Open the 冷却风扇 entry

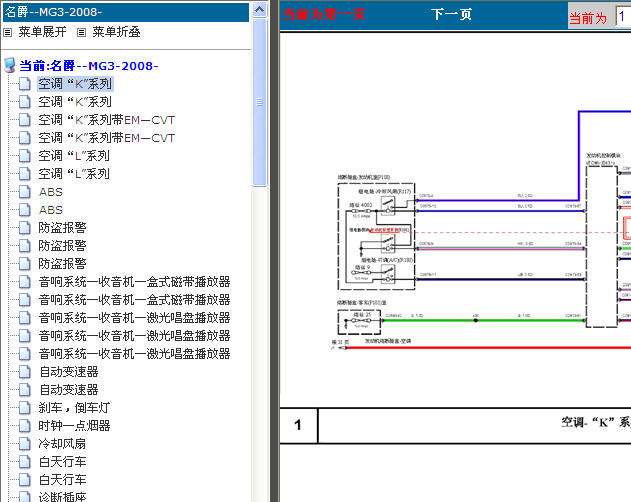(x=62, y=444)
